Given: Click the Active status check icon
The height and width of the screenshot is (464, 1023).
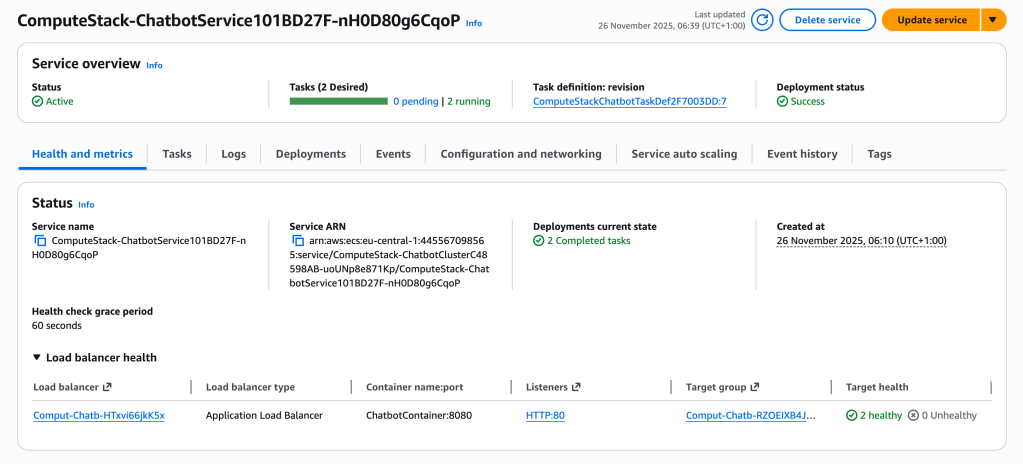Looking at the screenshot, I should (37, 101).
